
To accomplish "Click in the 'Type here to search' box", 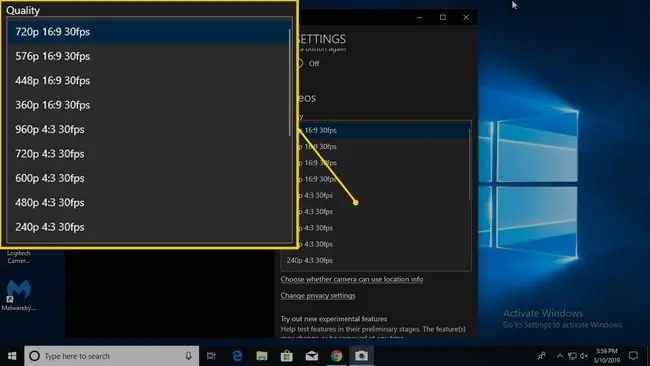I will pos(112,356).
